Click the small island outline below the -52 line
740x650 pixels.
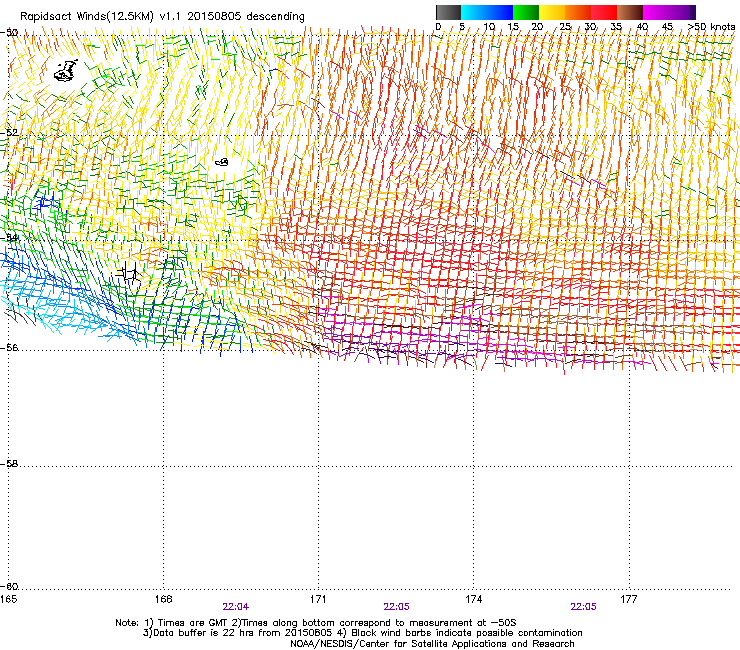[222, 162]
